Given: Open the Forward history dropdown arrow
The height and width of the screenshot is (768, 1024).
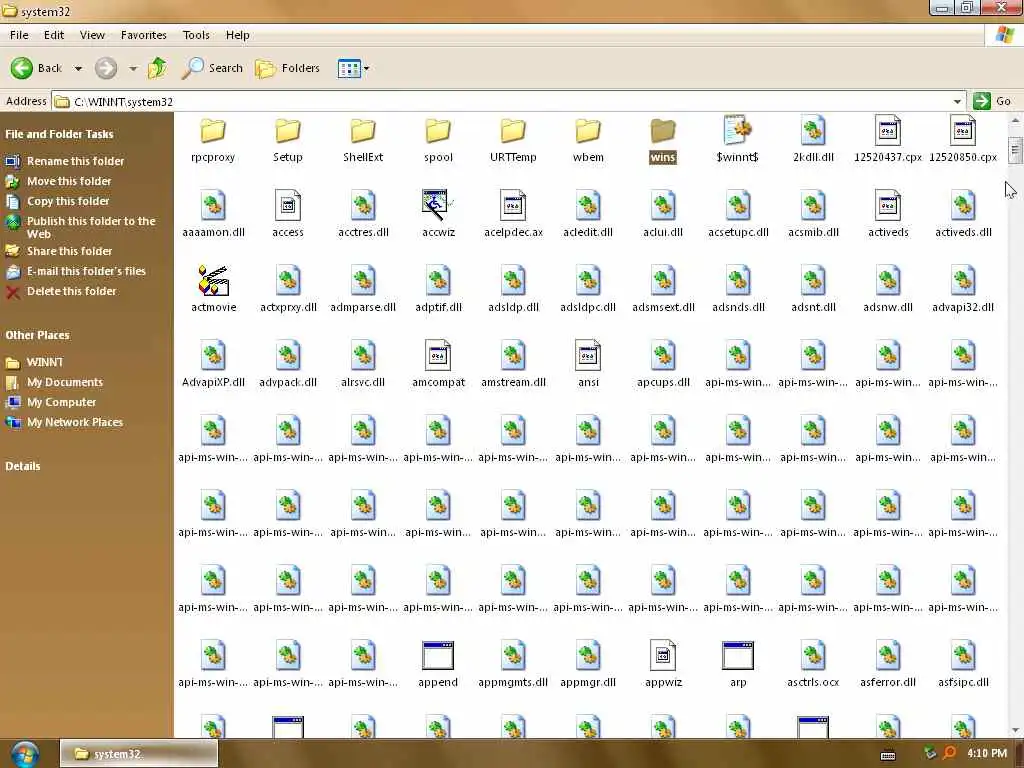Looking at the screenshot, I should (x=133, y=69).
